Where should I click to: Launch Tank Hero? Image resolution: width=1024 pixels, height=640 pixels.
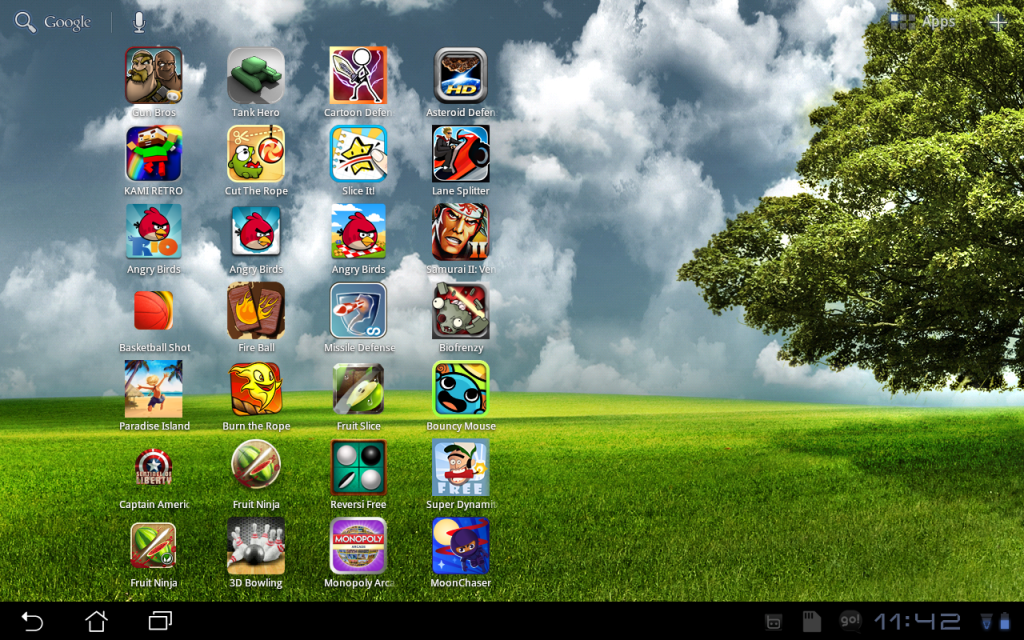[256, 76]
